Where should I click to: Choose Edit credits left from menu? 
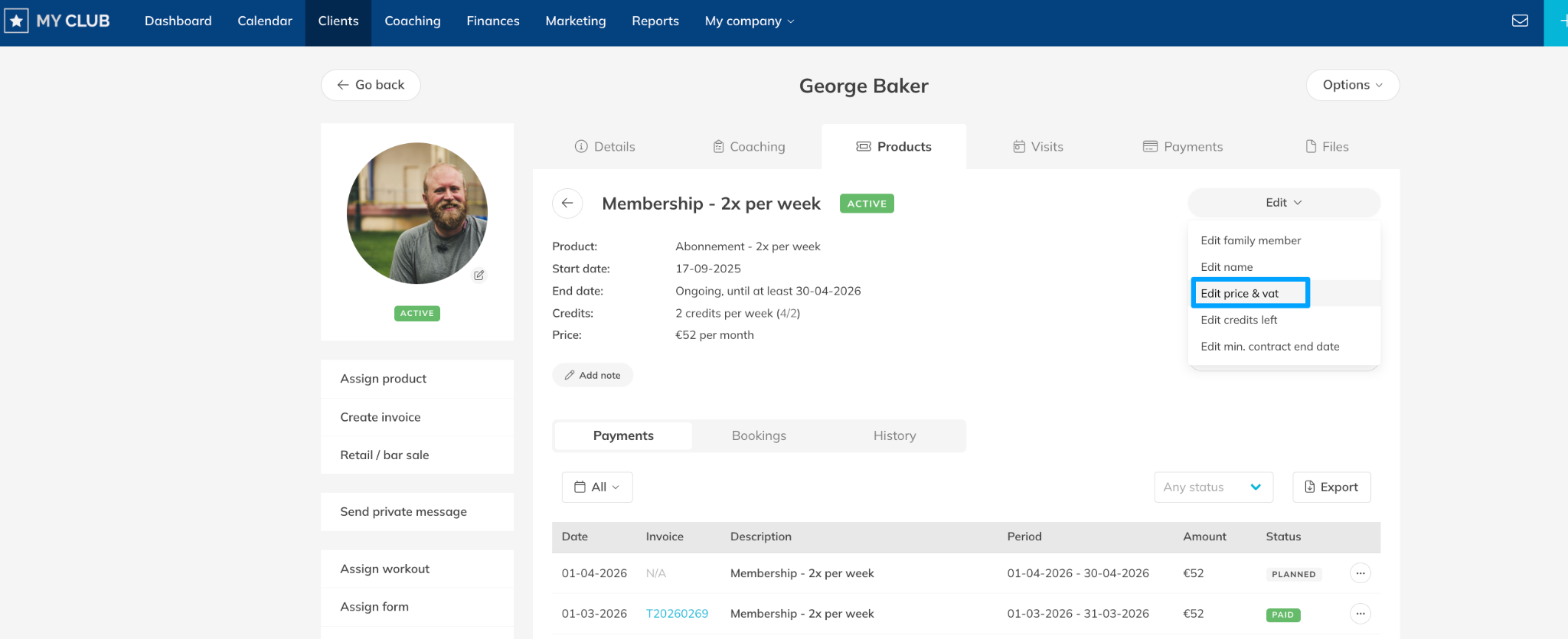click(x=1239, y=320)
